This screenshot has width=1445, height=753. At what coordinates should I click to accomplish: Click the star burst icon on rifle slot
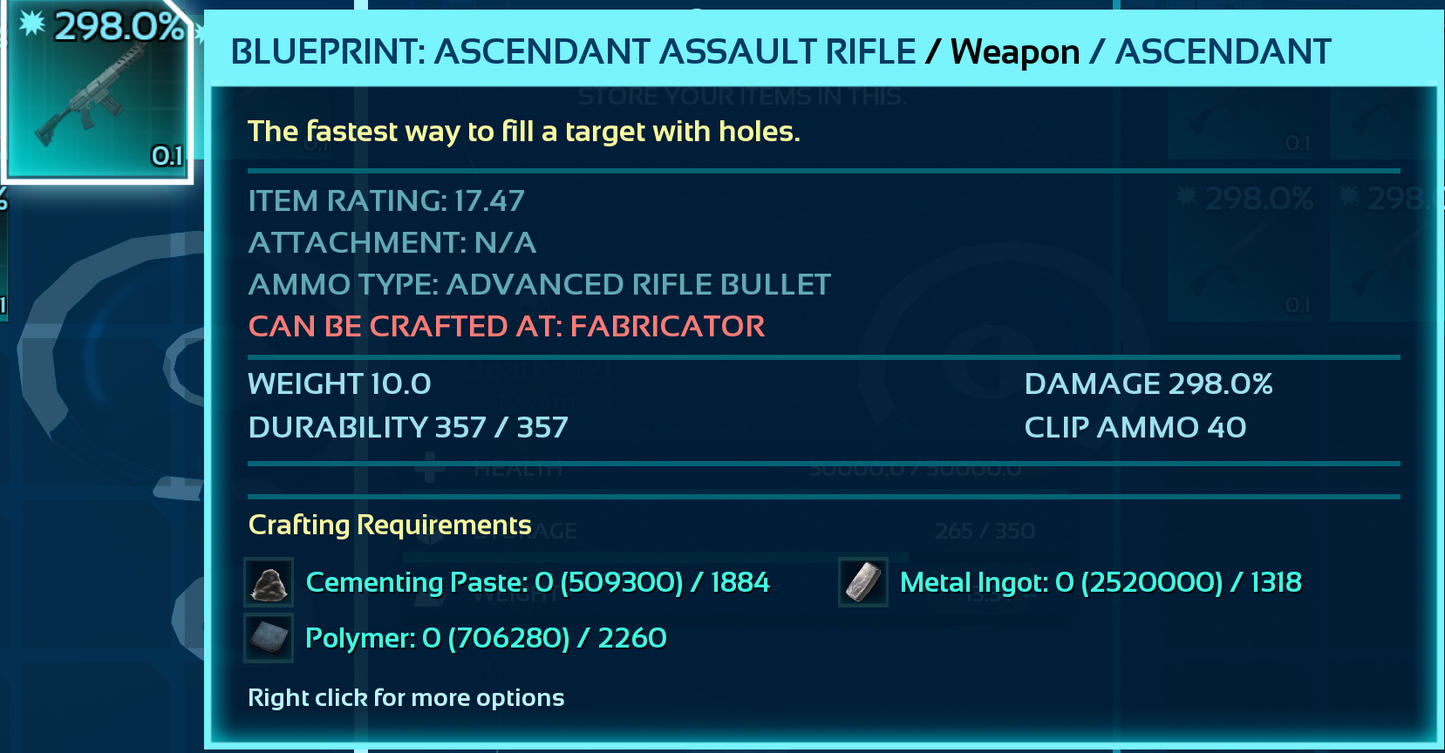click(x=32, y=24)
